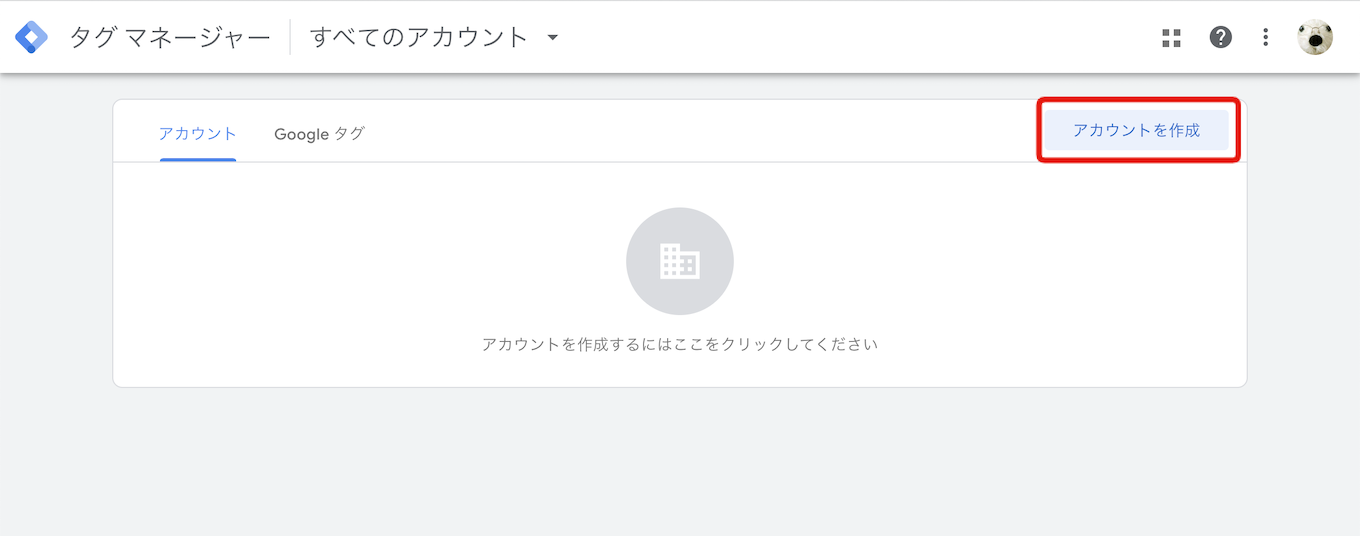1360x536 pixels.
Task: Open the Google apps grid
Action: tap(1172, 38)
